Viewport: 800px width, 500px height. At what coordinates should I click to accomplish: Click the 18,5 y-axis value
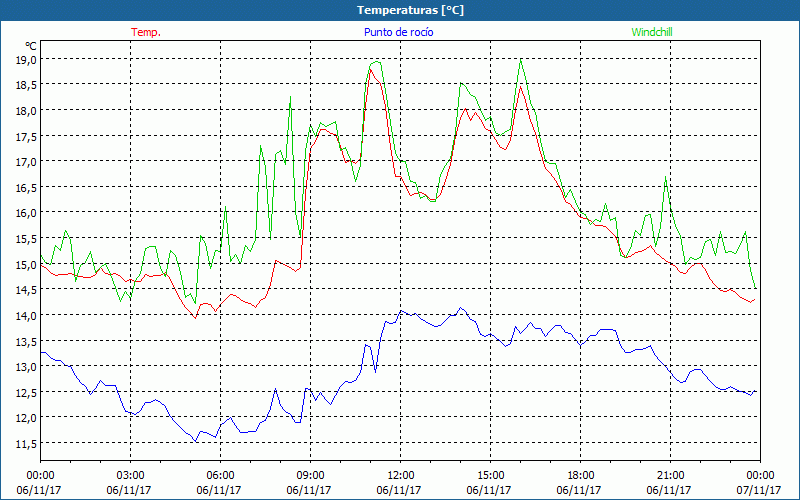pyautogui.click(x=26, y=85)
